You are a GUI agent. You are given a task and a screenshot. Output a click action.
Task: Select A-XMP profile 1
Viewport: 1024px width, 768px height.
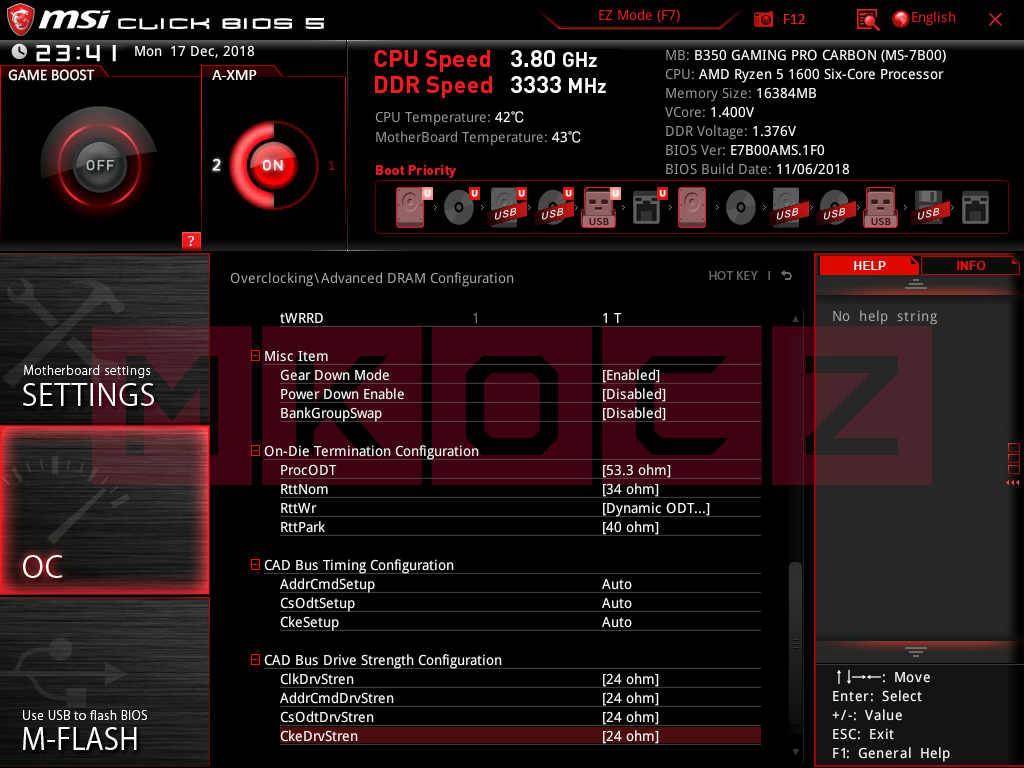point(331,165)
